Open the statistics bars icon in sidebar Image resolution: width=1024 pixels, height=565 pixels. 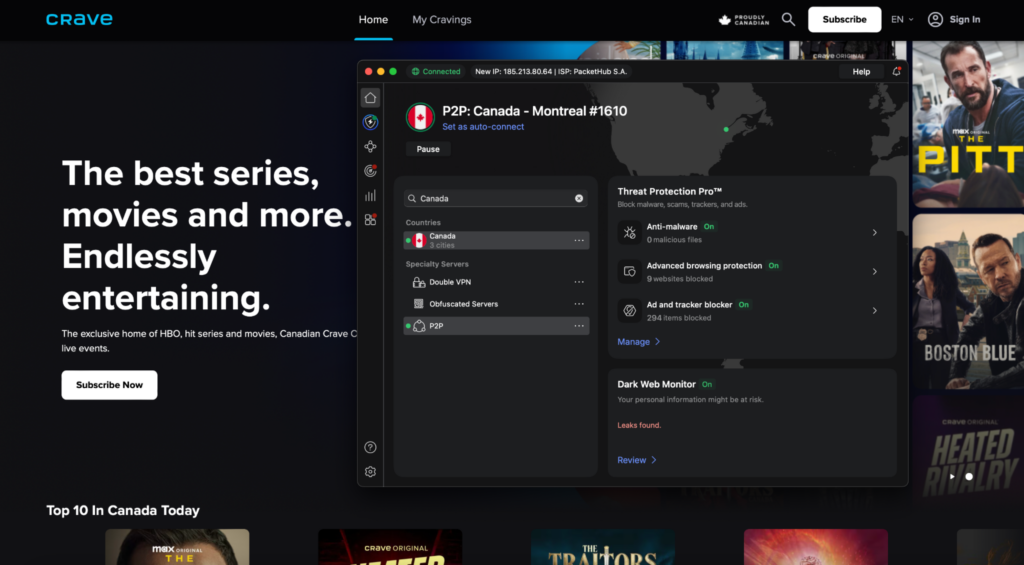(370, 195)
